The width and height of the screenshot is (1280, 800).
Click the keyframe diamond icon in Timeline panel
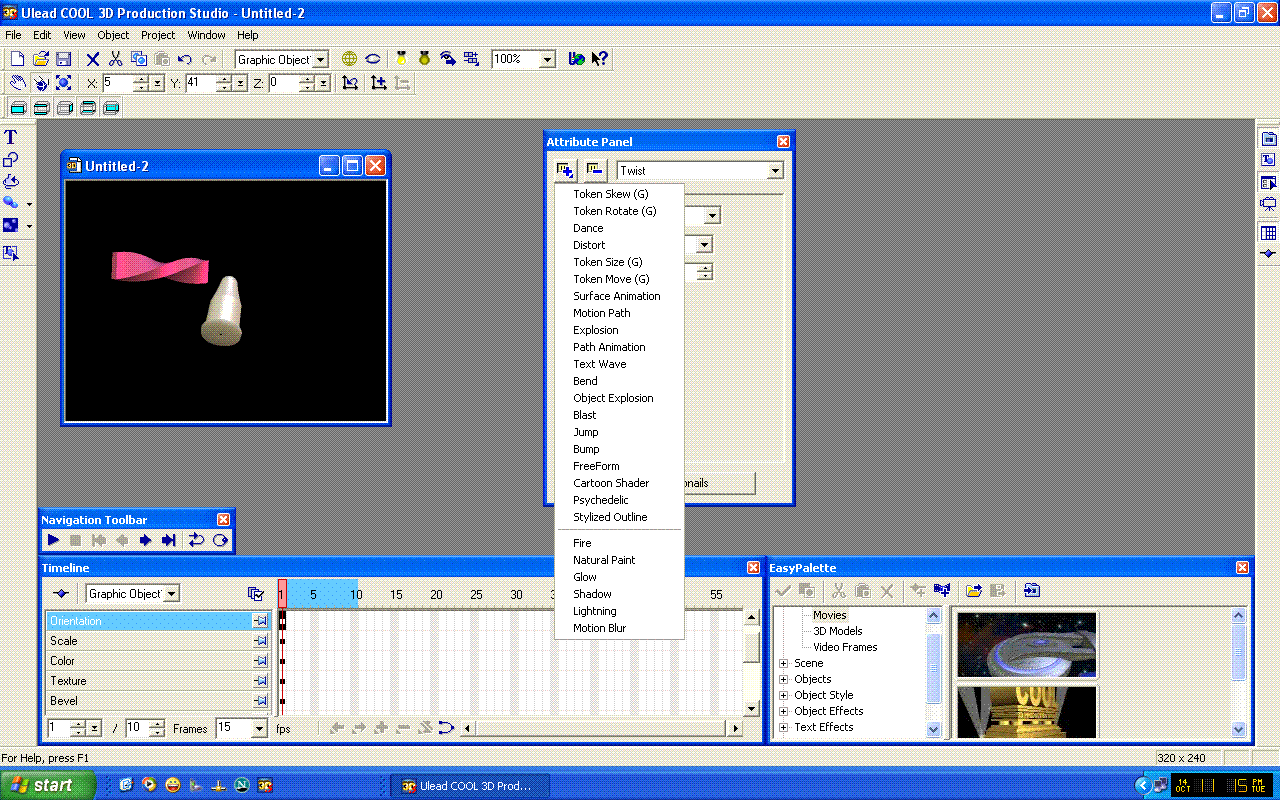click(60, 593)
